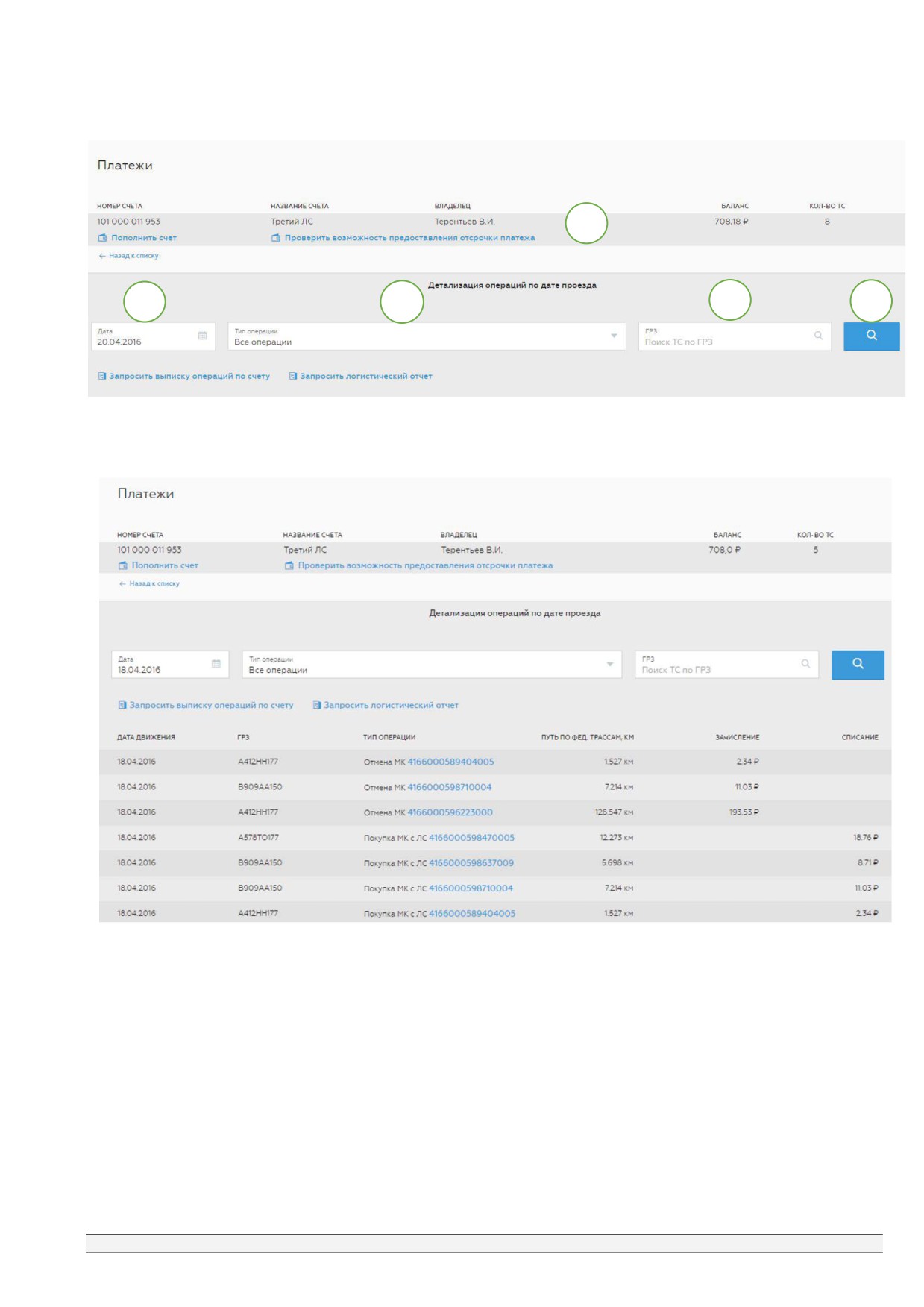This screenshot has height=1307, width=924.
Task: Click the calendar icon beside date 20.04.2016
Action: pyautogui.click(x=202, y=336)
